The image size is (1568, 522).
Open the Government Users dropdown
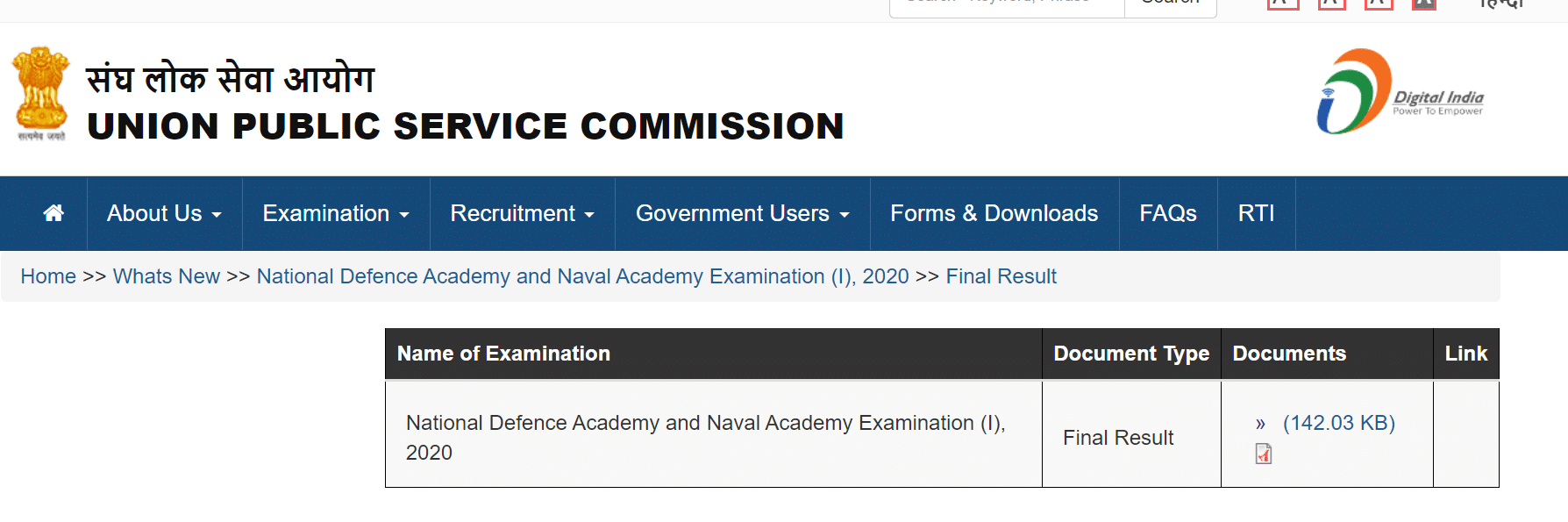(x=742, y=213)
